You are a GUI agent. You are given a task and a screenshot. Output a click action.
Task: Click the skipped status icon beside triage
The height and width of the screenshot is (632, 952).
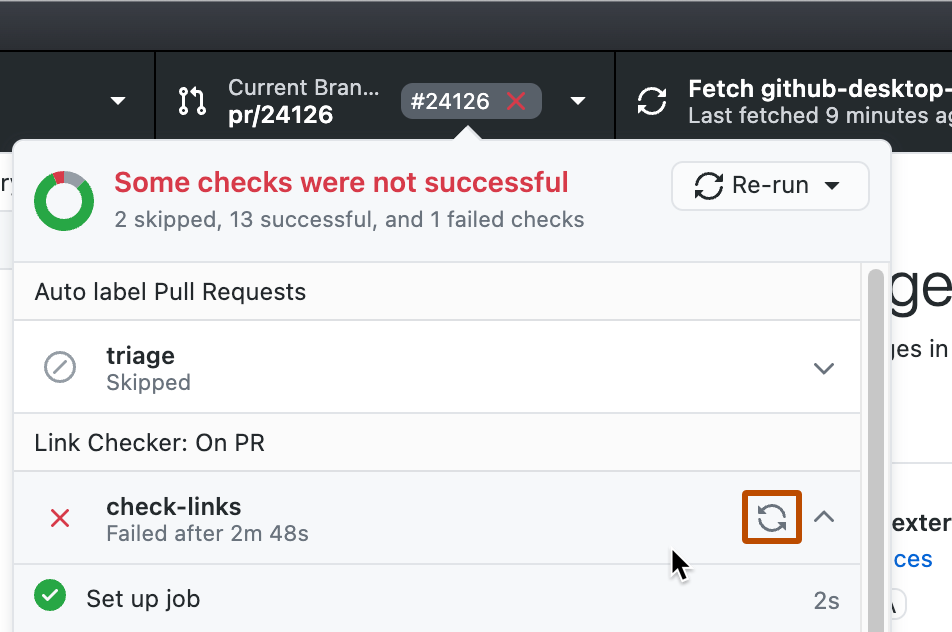[60, 367]
